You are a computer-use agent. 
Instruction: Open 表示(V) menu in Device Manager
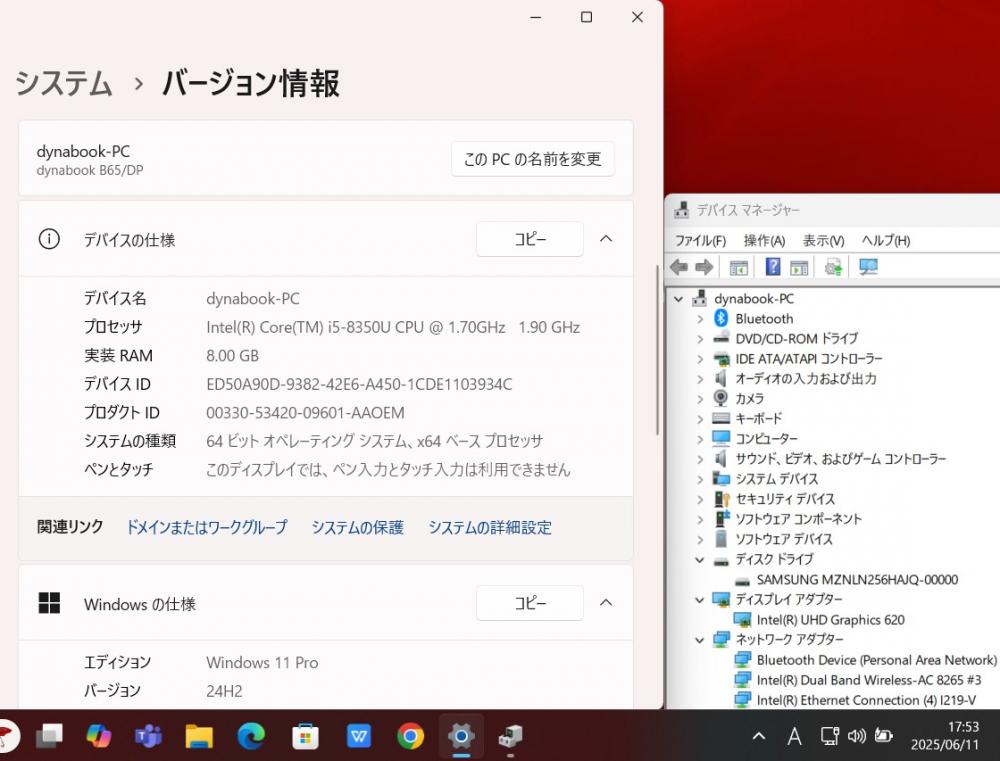823,240
